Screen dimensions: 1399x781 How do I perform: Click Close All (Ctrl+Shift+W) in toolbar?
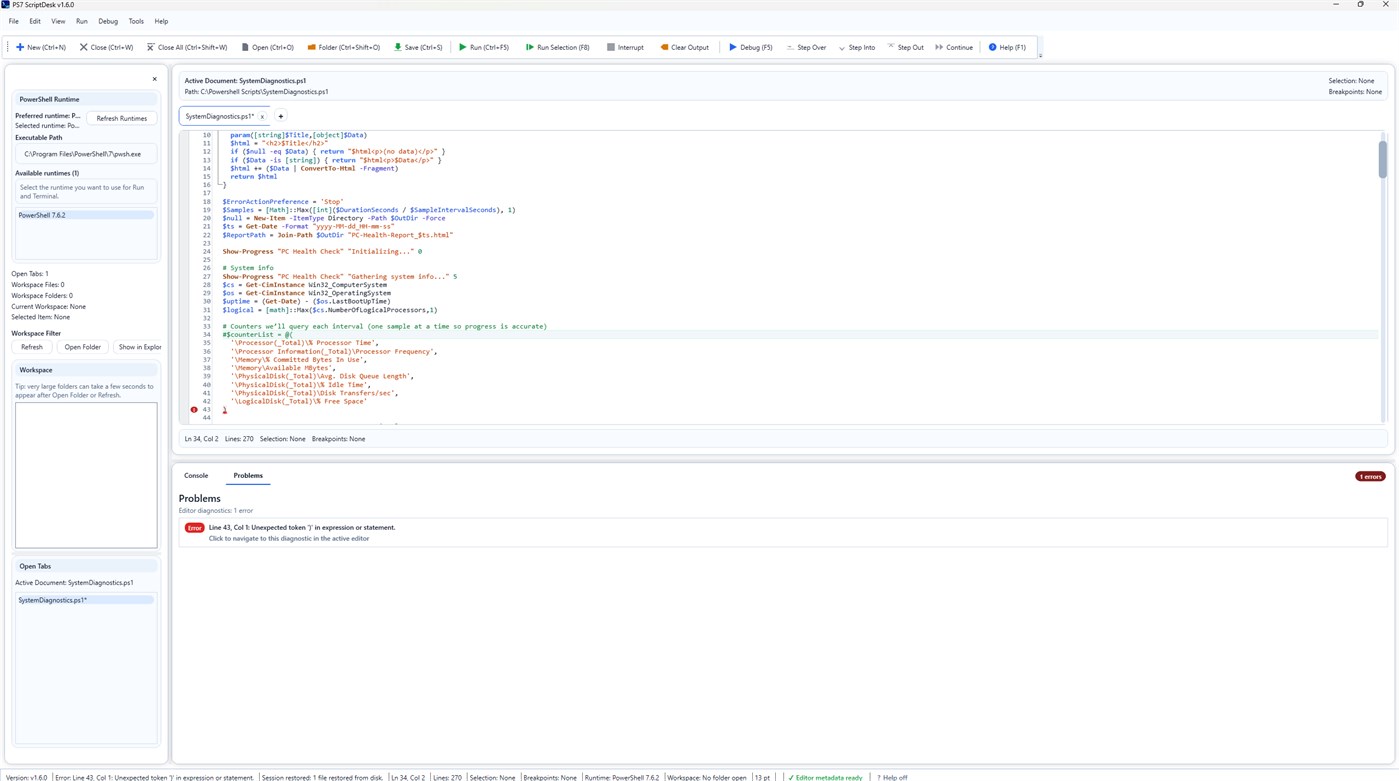coord(187,47)
